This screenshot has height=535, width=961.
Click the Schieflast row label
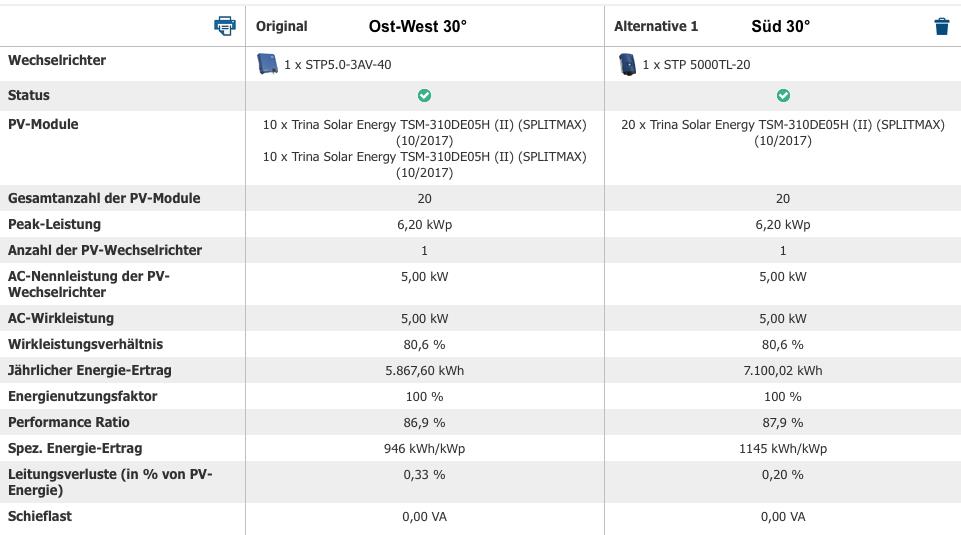coord(40,516)
